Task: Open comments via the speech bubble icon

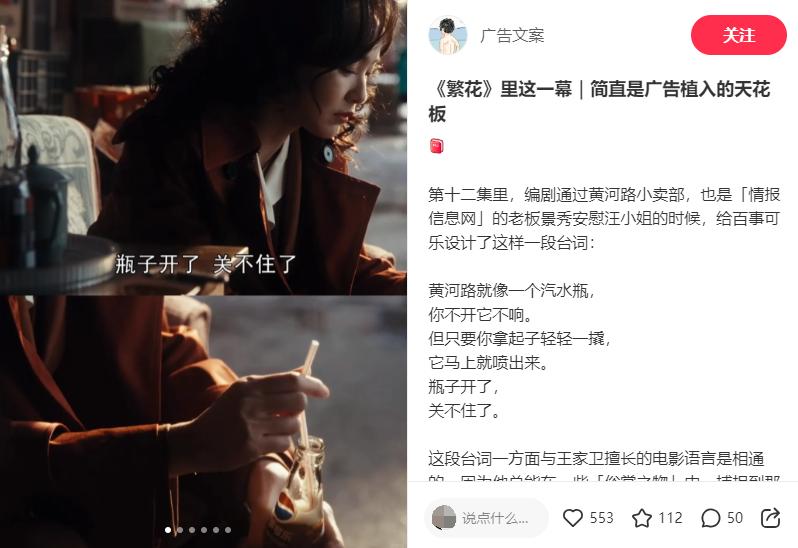Action: click(710, 518)
